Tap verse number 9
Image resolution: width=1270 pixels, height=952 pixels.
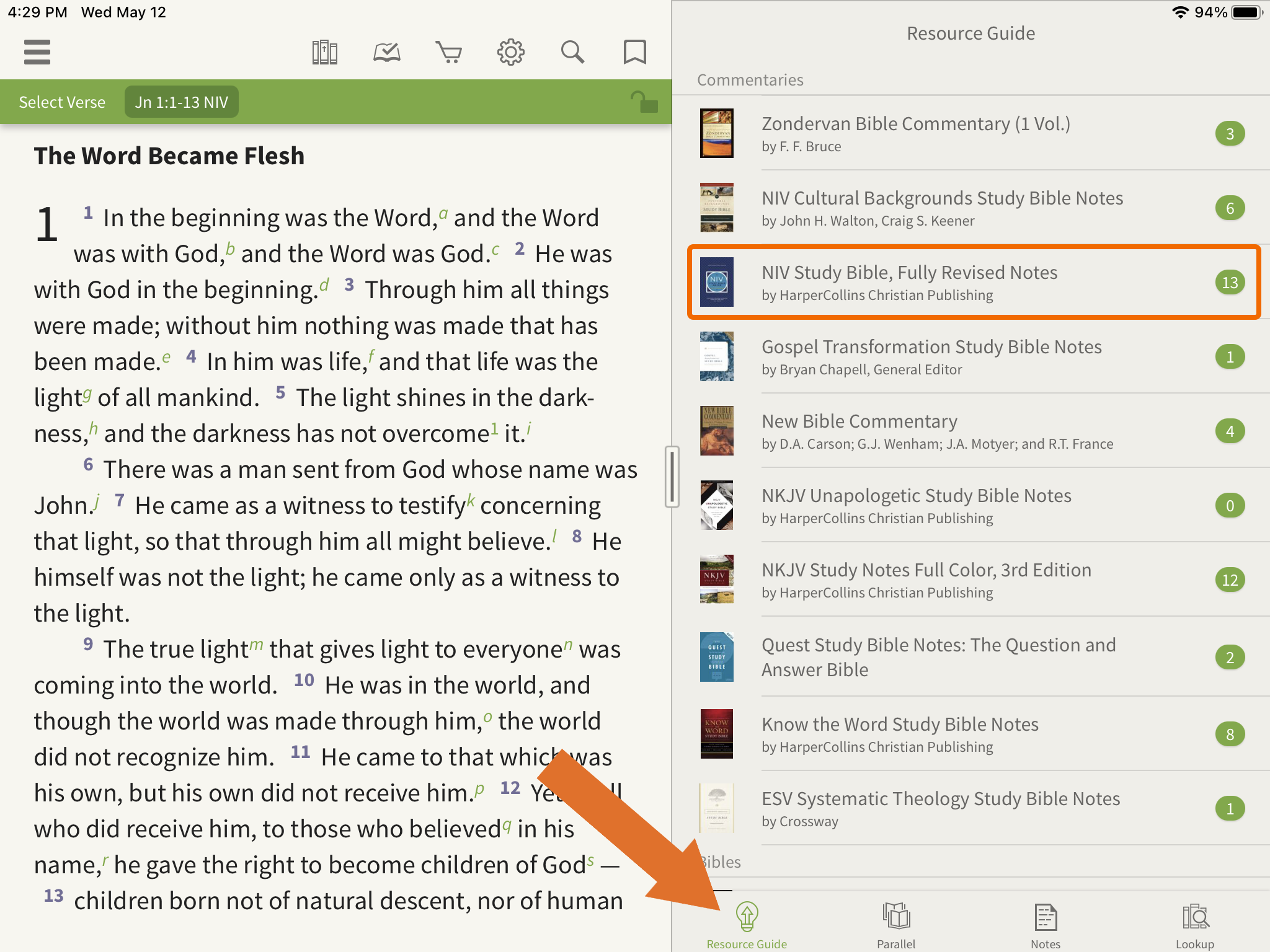tap(88, 645)
